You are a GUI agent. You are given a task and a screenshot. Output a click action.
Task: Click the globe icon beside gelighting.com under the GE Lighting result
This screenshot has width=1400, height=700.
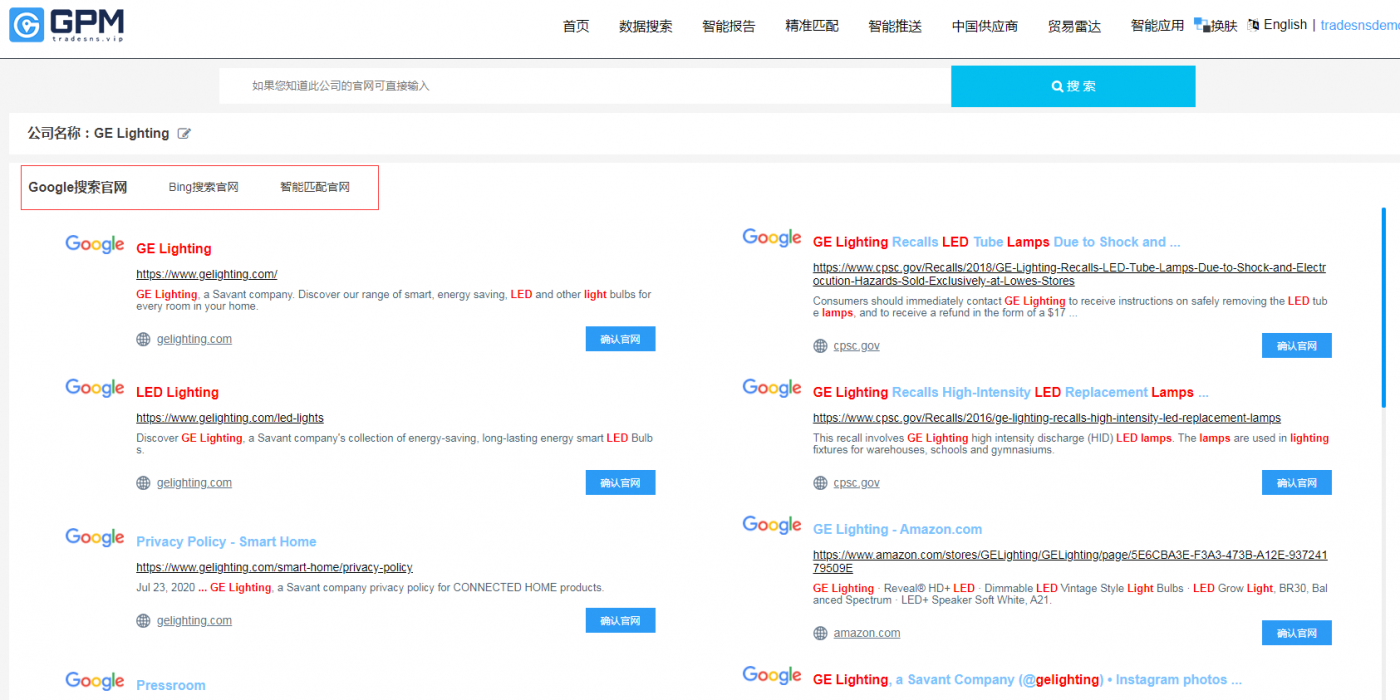click(143, 339)
